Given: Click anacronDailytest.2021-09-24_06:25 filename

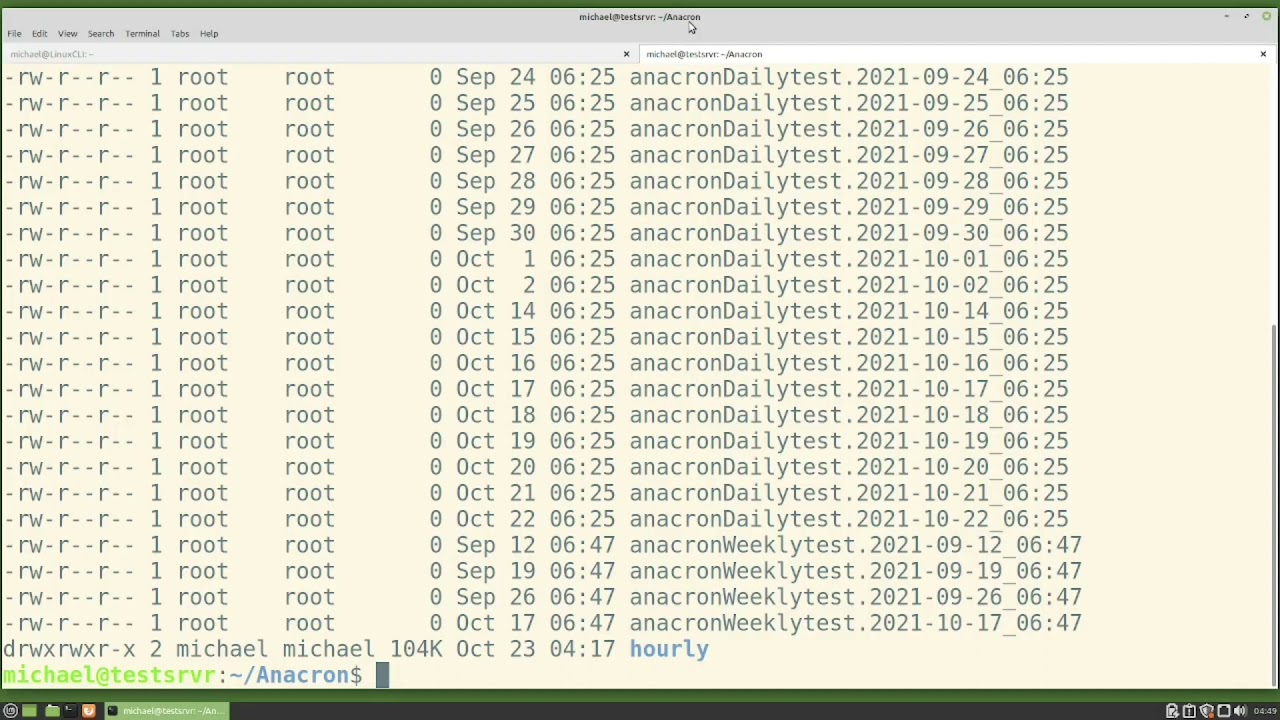Looking at the screenshot, I should pos(849,77).
